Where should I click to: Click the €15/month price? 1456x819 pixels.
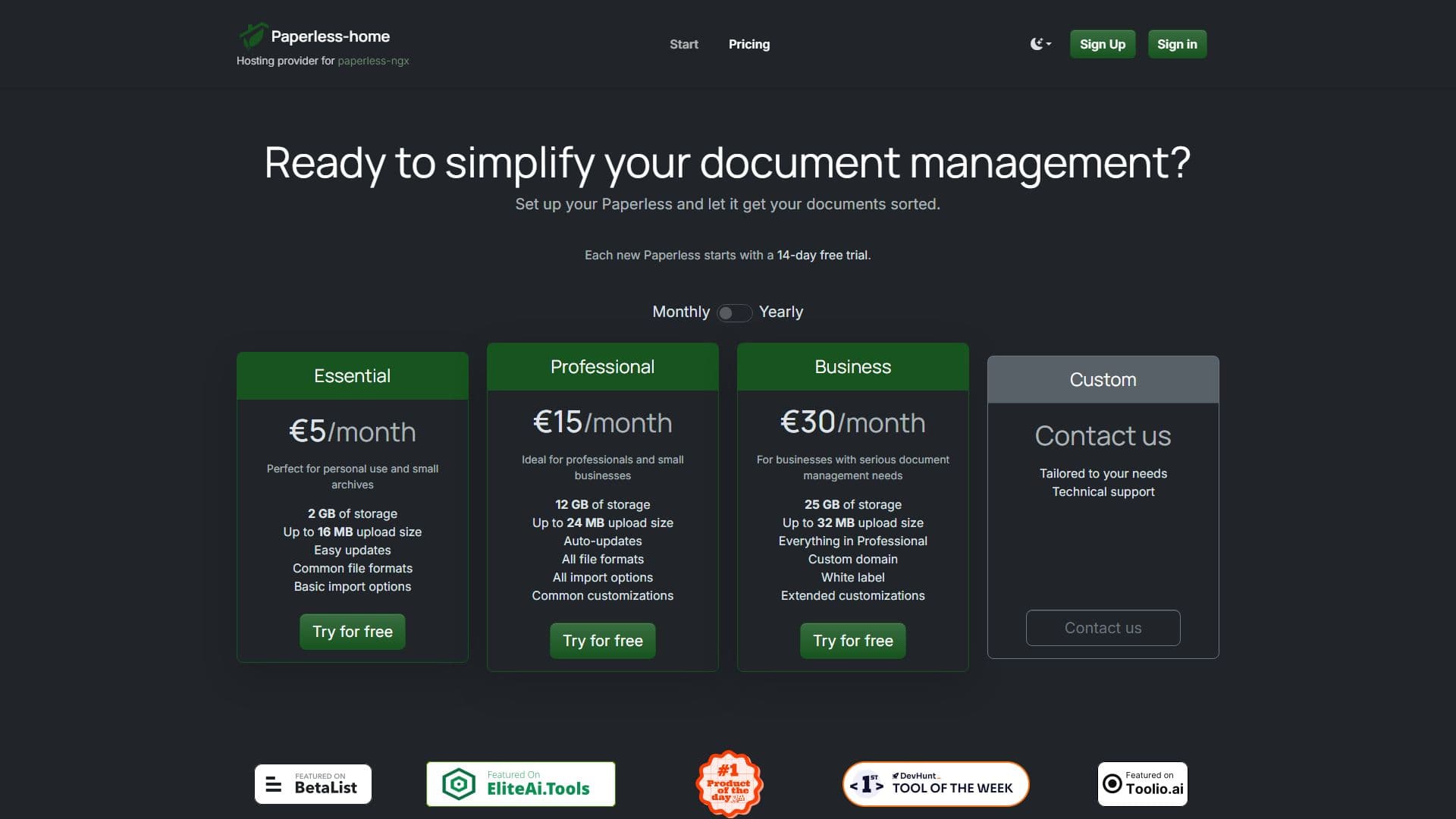click(x=603, y=422)
